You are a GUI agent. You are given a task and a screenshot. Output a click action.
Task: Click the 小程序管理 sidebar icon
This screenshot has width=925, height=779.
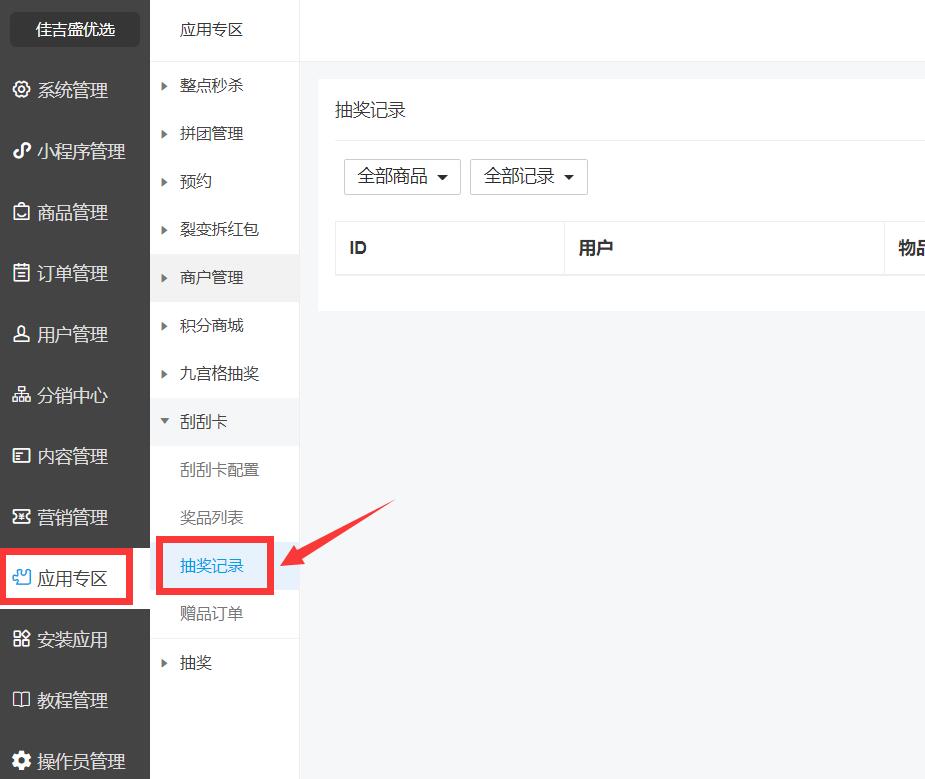click(21, 151)
